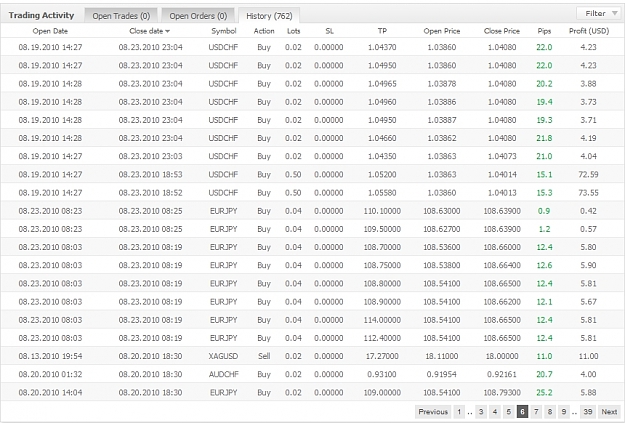This screenshot has width=625, height=423.
Task: Switch to the Open Trades (0) tab
Action: tap(121, 16)
